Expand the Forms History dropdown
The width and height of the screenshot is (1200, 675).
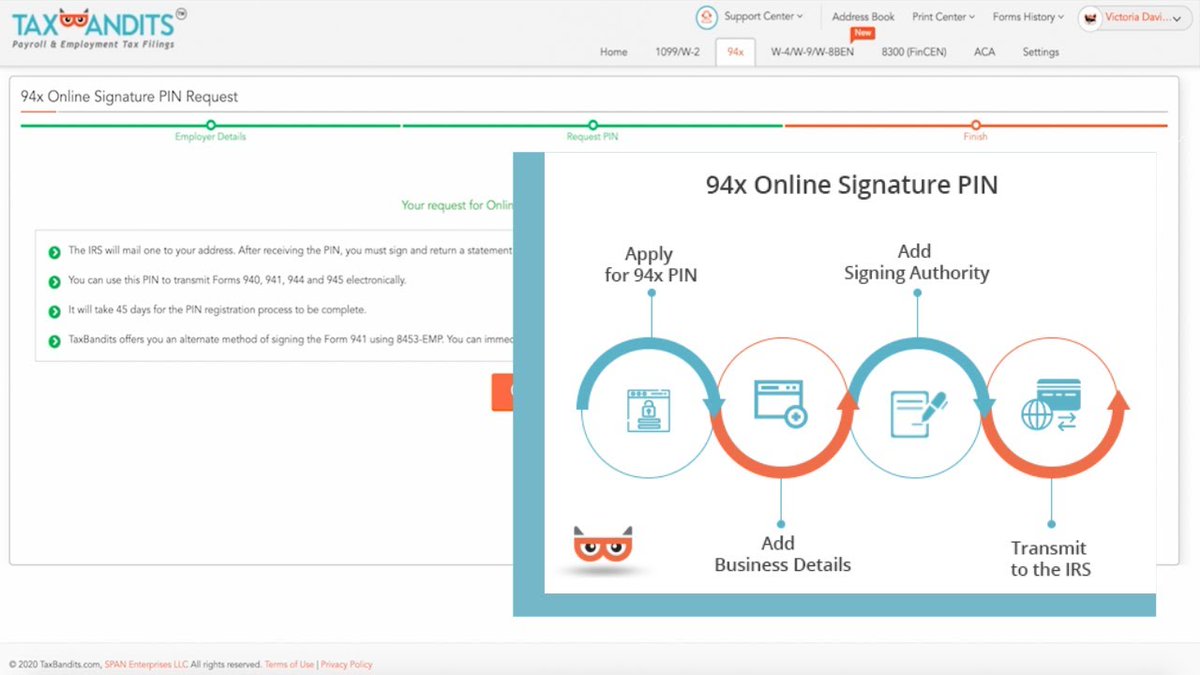tap(1028, 17)
